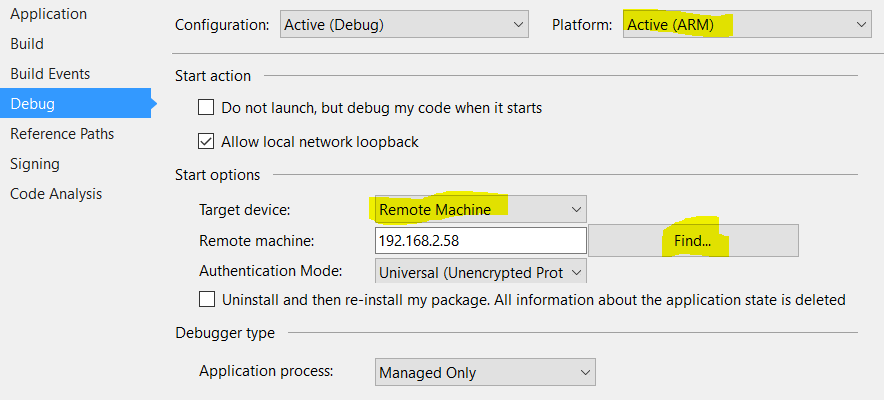The image size is (884, 400).
Task: Go to Reference Paths page
Action: pos(62,134)
